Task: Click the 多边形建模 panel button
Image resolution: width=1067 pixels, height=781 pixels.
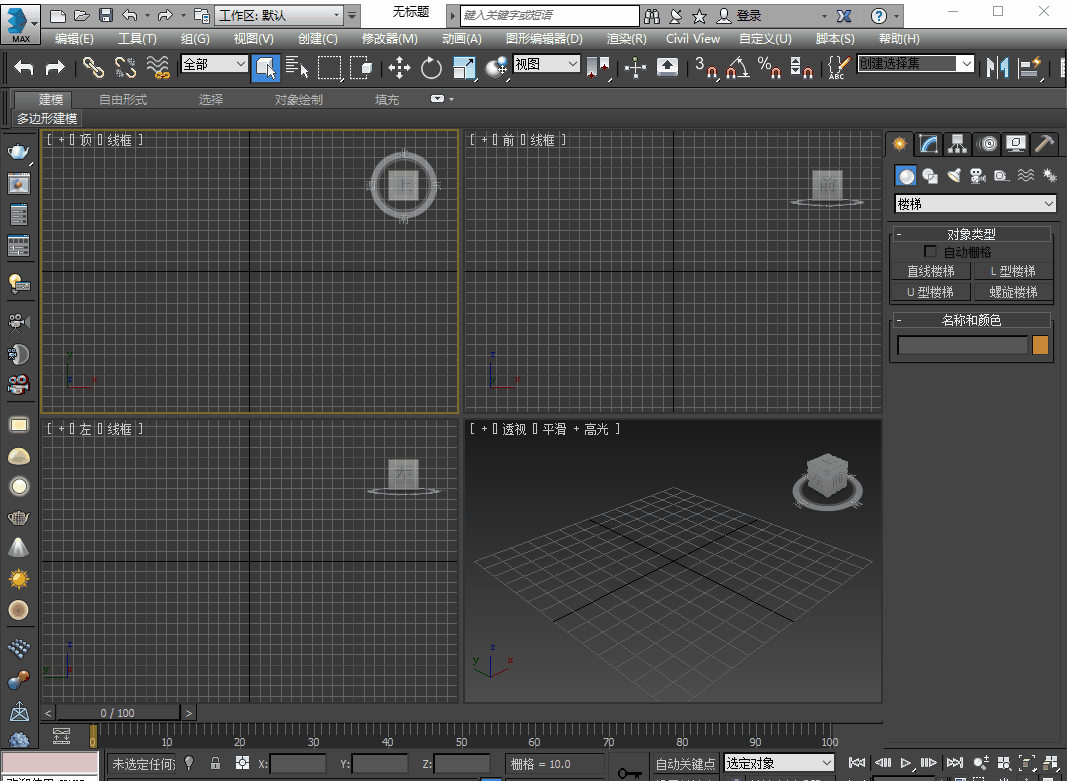Action: (47, 118)
